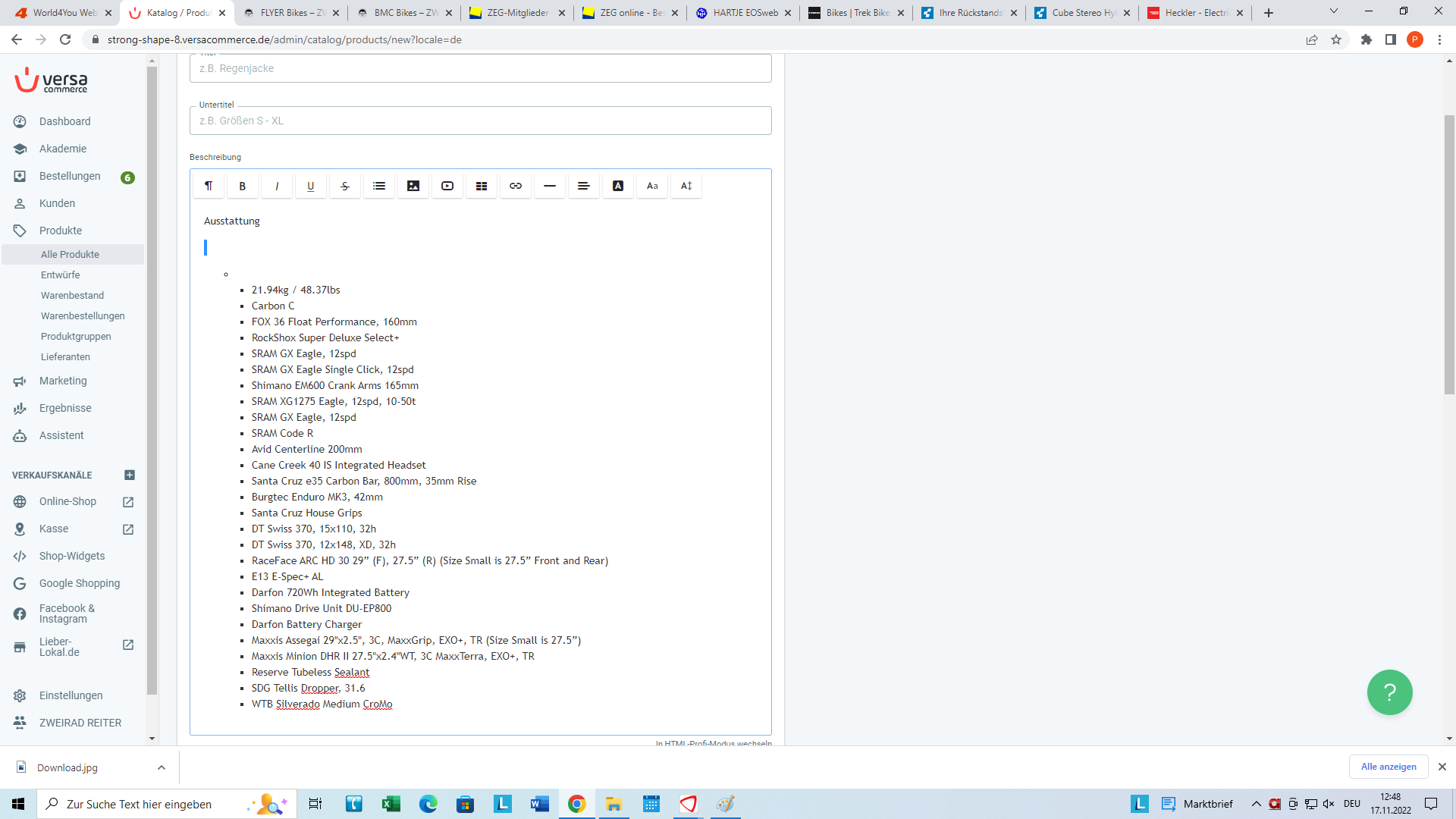Toggle strikethrough formatting in editor
Image resolution: width=1456 pixels, height=819 pixels.
tap(345, 186)
